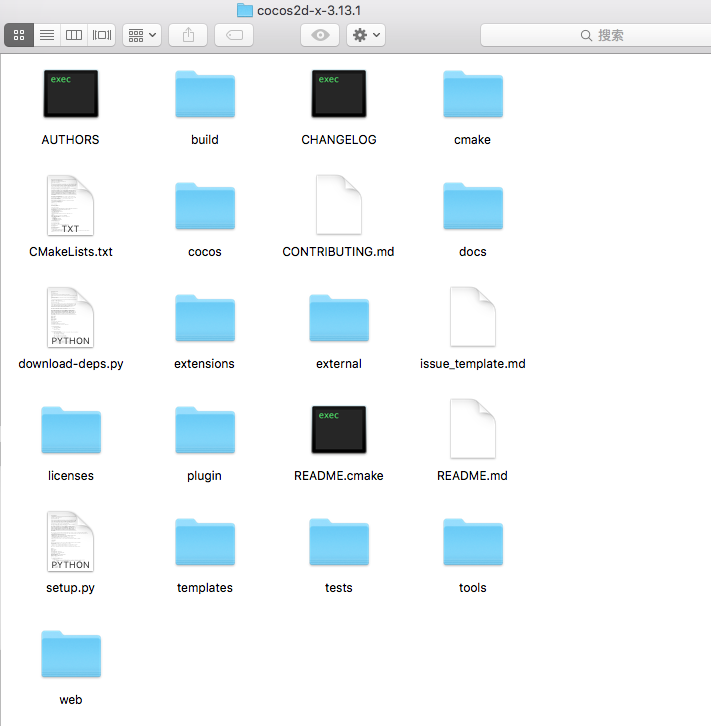The width and height of the screenshot is (711, 726).
Task: Select the issue_template.md file icon
Action: pyautogui.click(x=473, y=317)
